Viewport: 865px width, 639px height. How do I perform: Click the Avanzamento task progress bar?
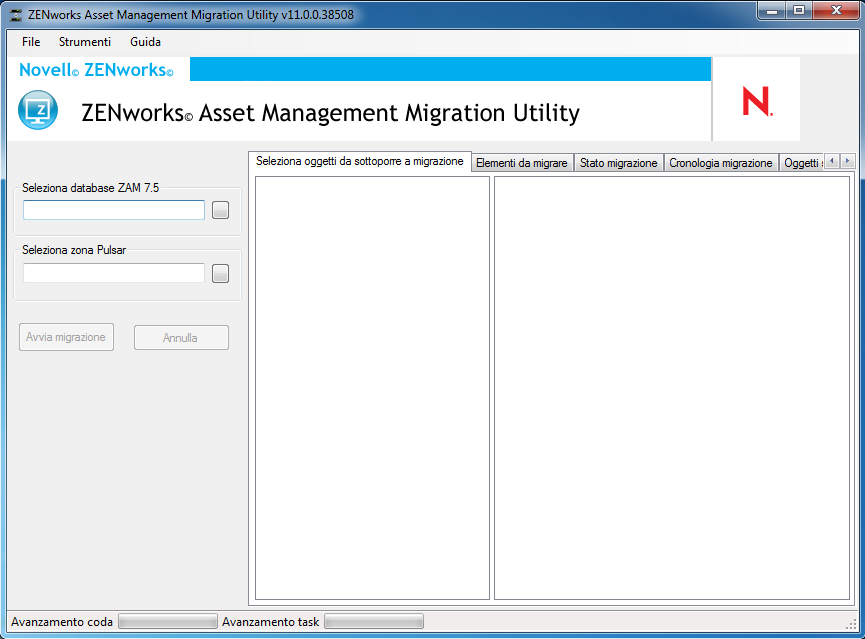tap(374, 622)
